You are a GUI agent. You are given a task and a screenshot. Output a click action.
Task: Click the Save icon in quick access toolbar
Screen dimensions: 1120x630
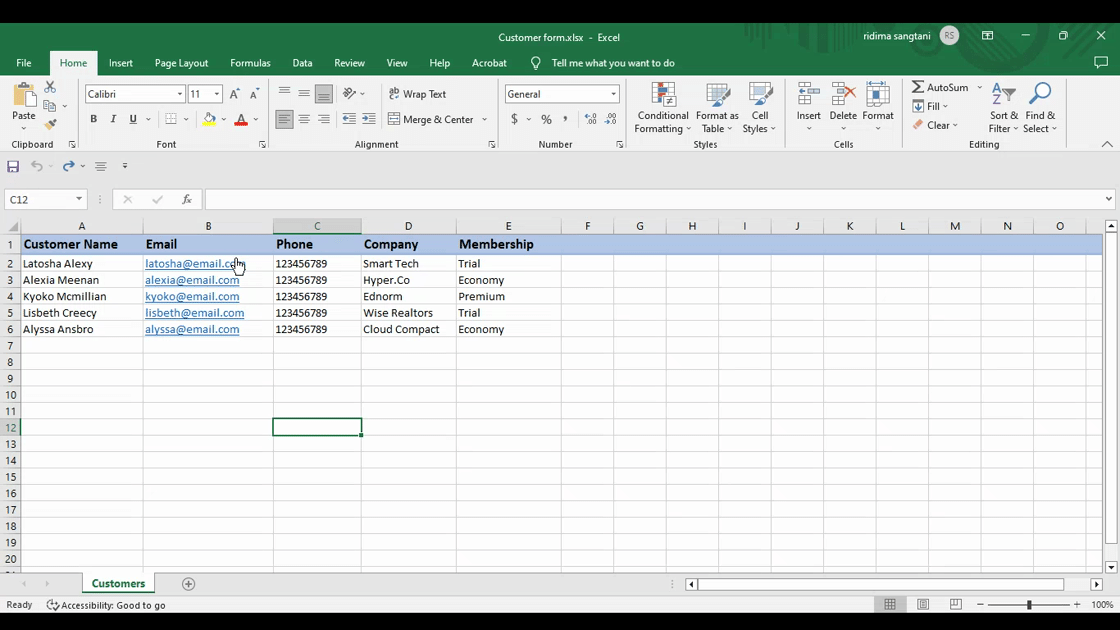click(13, 166)
